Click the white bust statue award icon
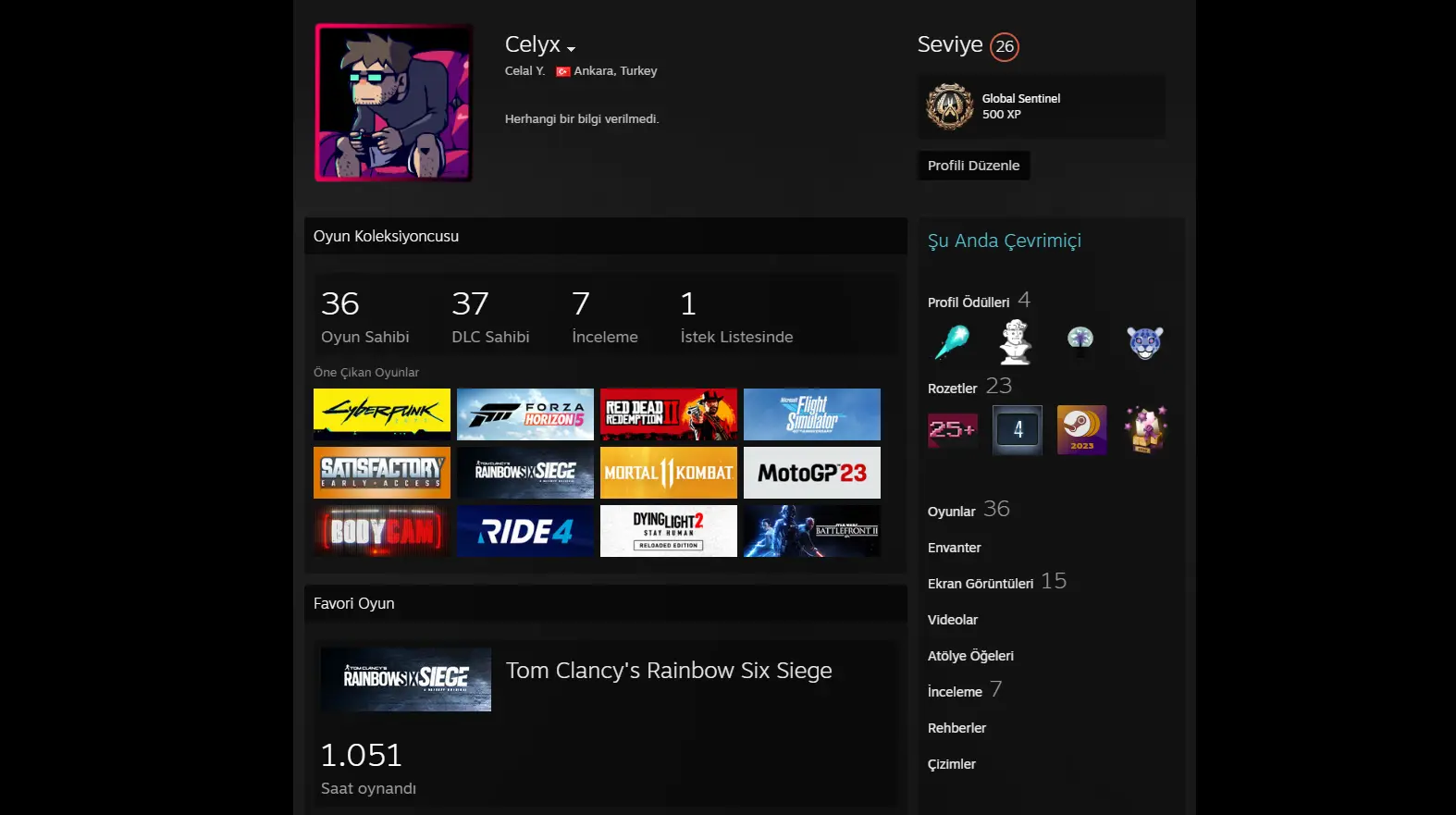The image size is (1456, 815). click(x=1016, y=342)
